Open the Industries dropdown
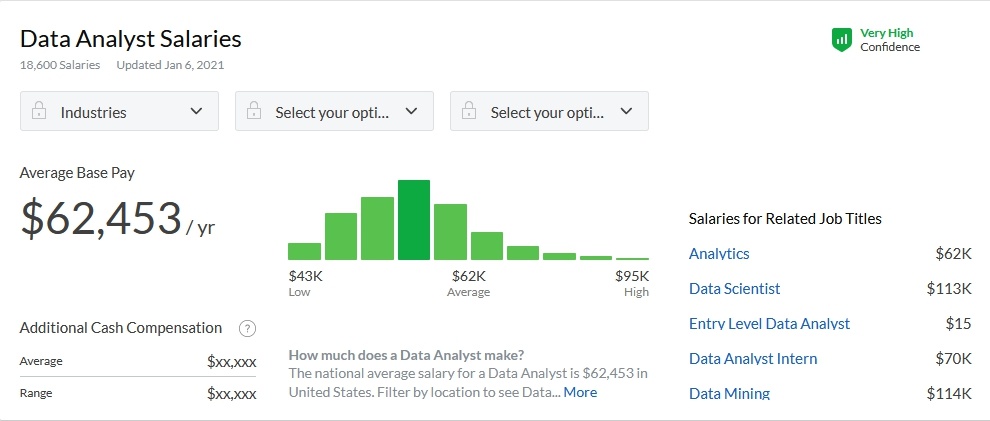The height and width of the screenshot is (421, 990). [x=119, y=112]
